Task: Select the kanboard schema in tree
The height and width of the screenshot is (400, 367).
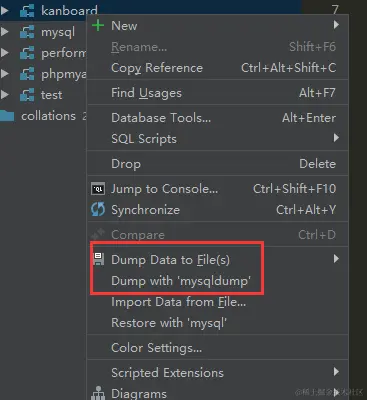Action: (x=69, y=11)
